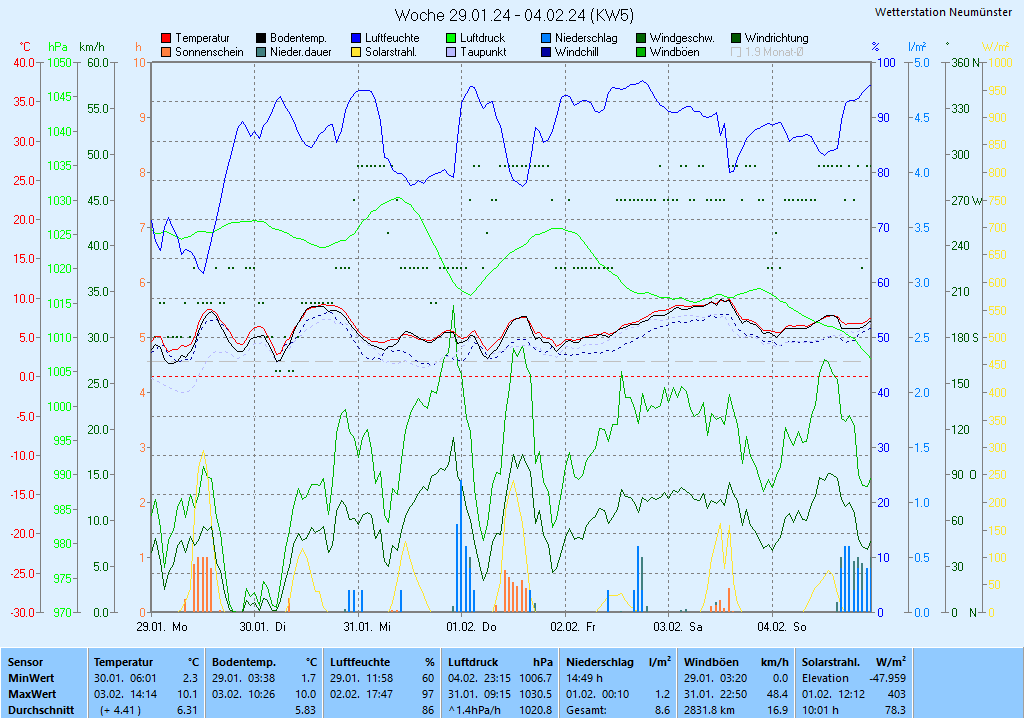Click the ^1.4hPa/h pressure trend value

pos(476,710)
